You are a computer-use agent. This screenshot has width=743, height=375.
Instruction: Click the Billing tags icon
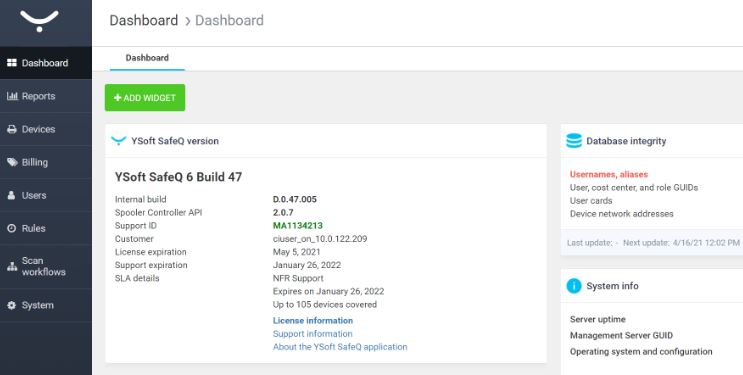[x=12, y=162]
